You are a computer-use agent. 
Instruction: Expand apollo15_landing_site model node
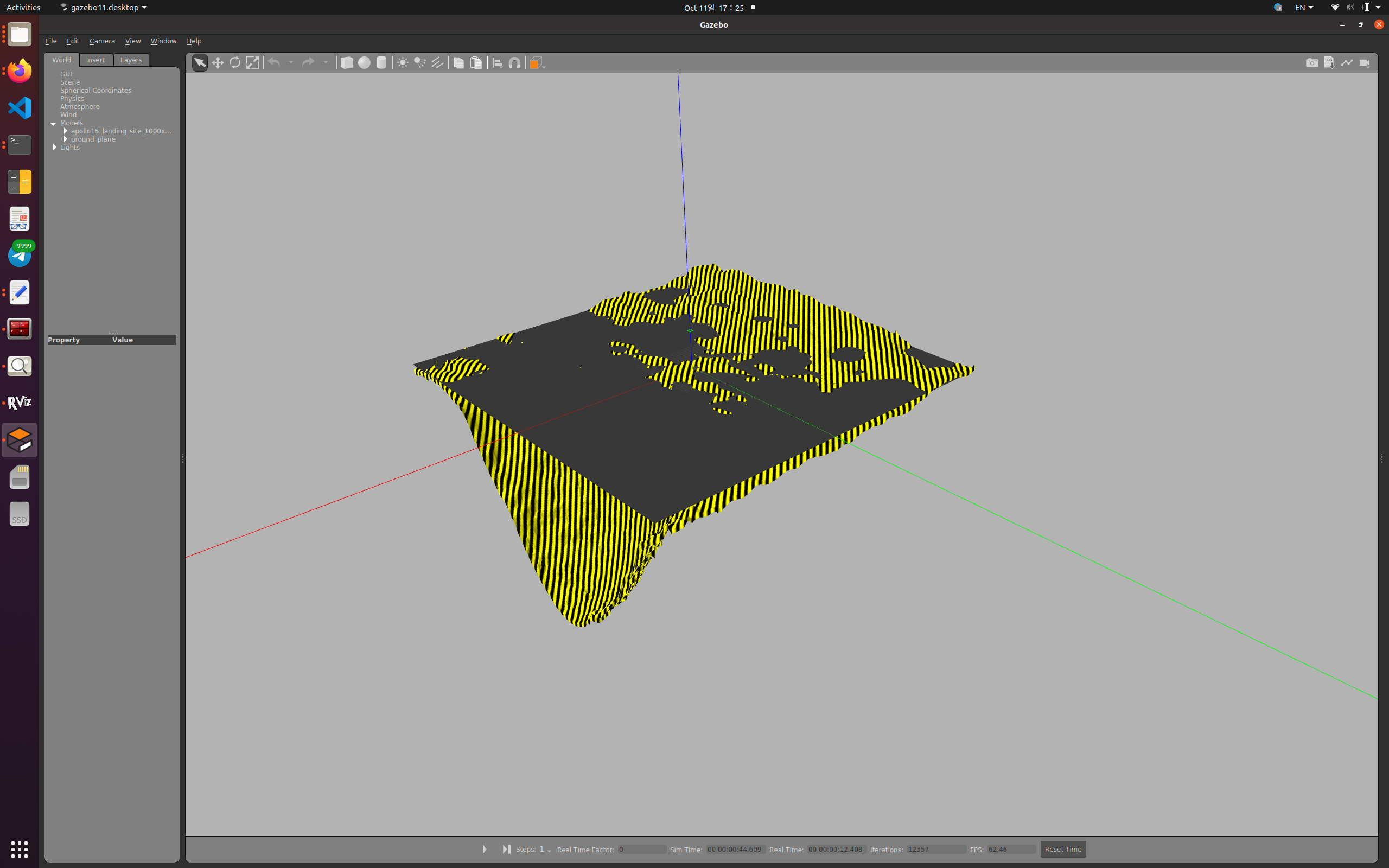(66, 131)
